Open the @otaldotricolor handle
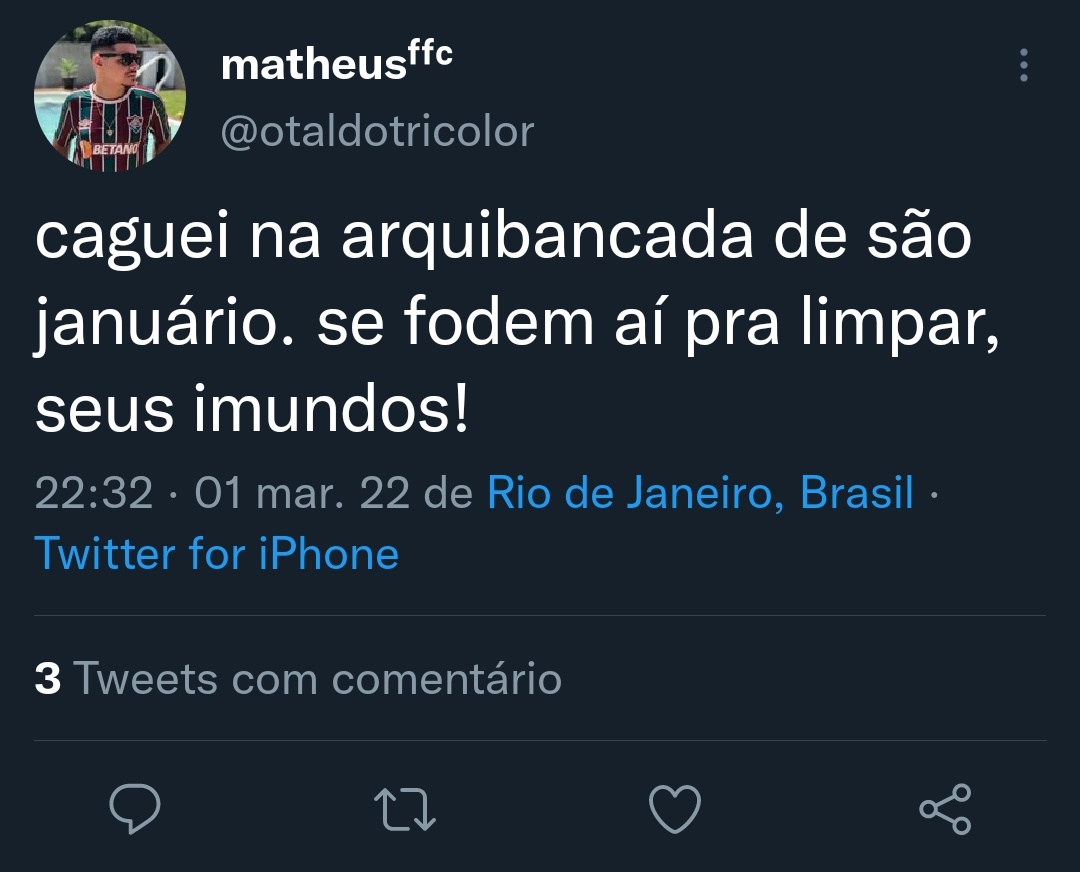 [x=377, y=131]
